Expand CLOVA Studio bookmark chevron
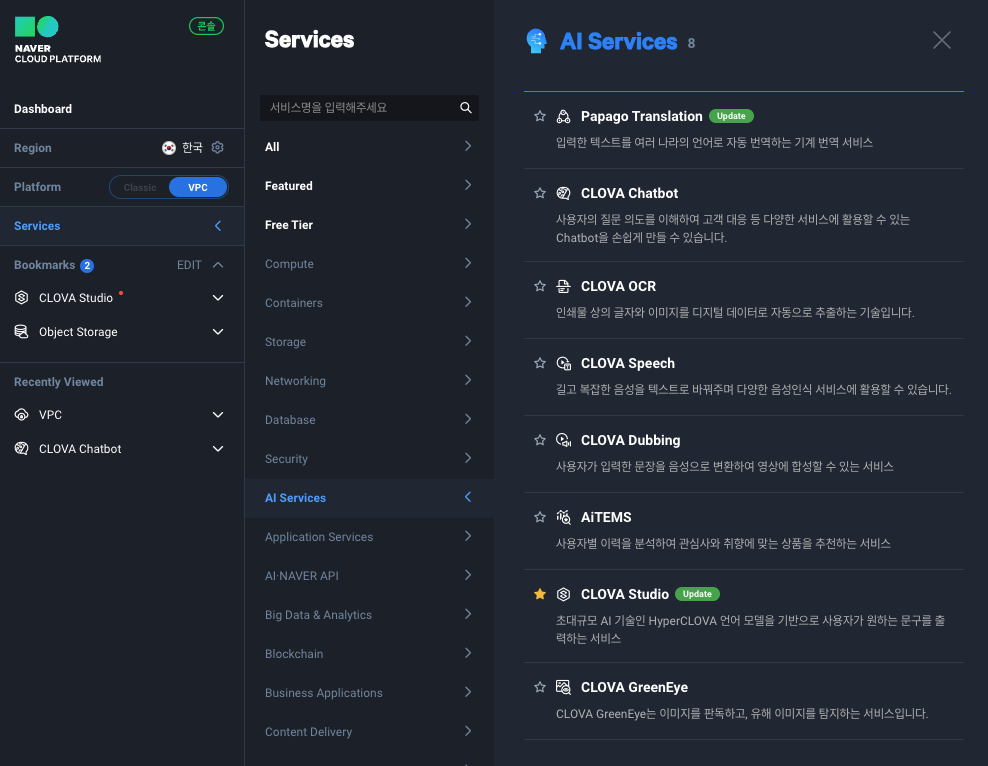This screenshot has height=766, width=988. pos(218,297)
